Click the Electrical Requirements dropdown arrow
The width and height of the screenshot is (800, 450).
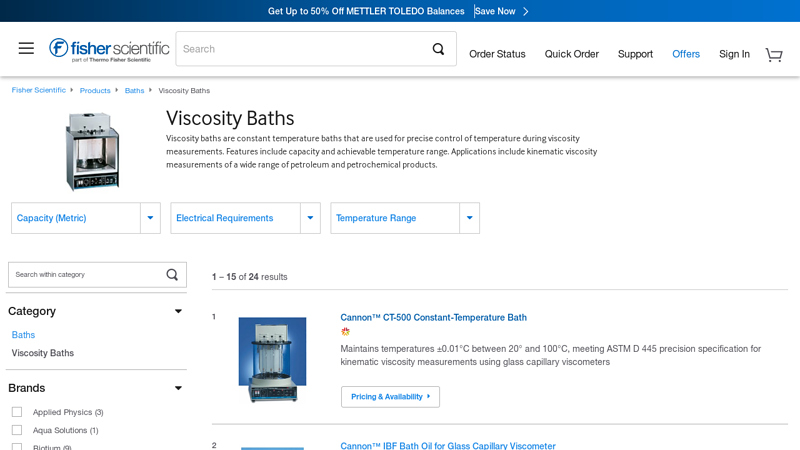(x=310, y=218)
